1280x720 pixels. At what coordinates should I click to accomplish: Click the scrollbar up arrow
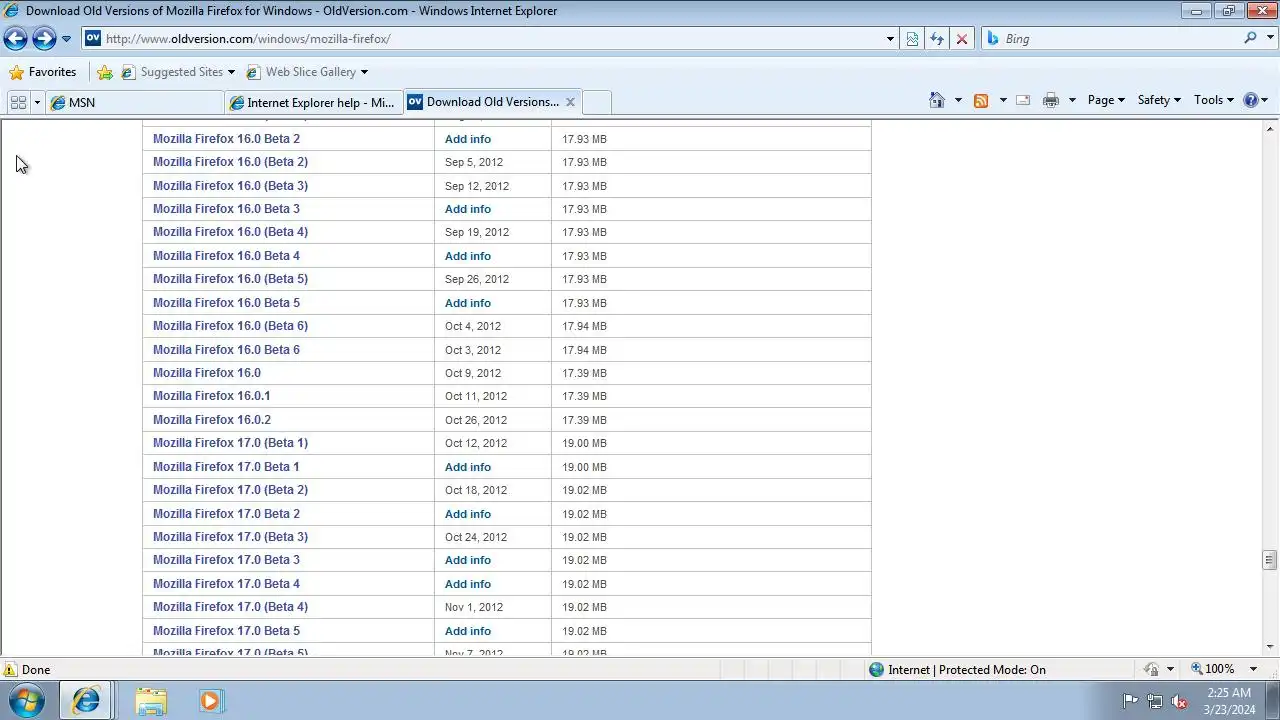pos(1270,128)
